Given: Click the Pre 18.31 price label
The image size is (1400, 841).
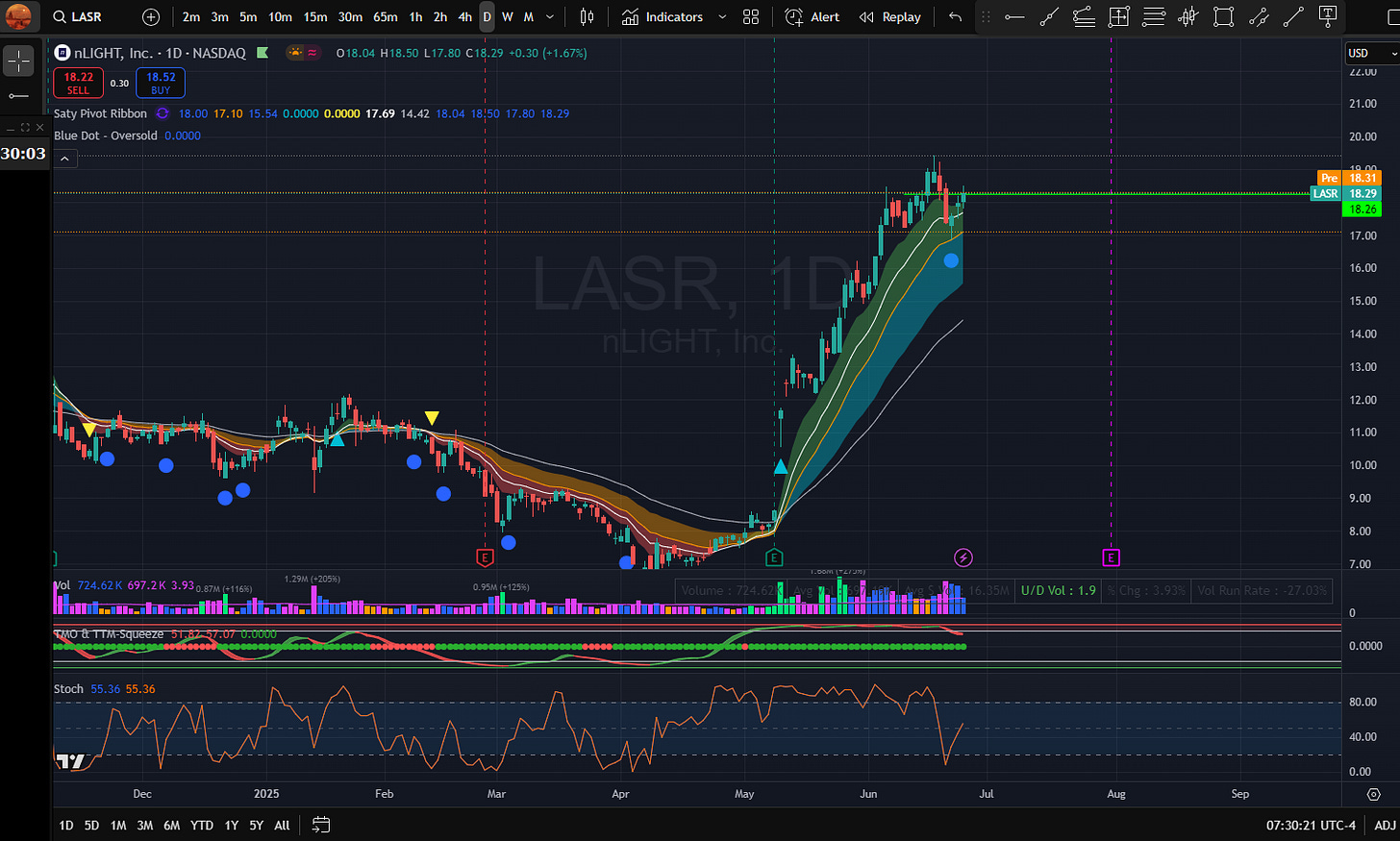Looking at the screenshot, I should point(1349,178).
